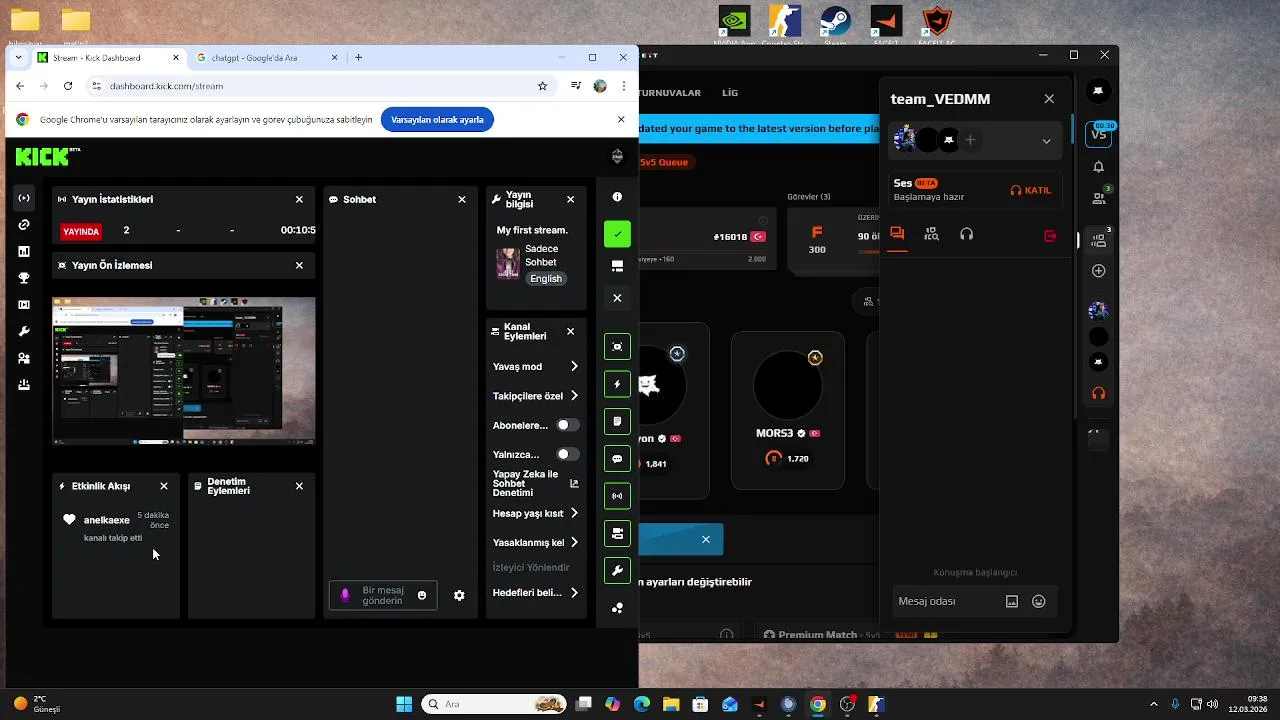Toggle moderation actions note icon in right toolbar
1280x720 pixels.
[x=617, y=422]
